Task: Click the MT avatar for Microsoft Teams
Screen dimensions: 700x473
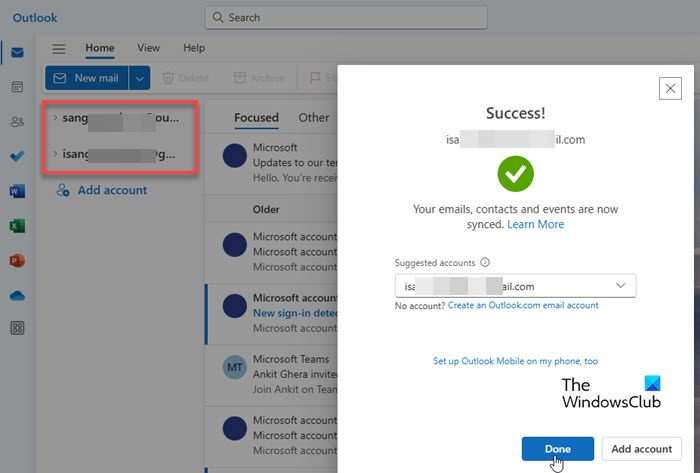Action: [235, 367]
